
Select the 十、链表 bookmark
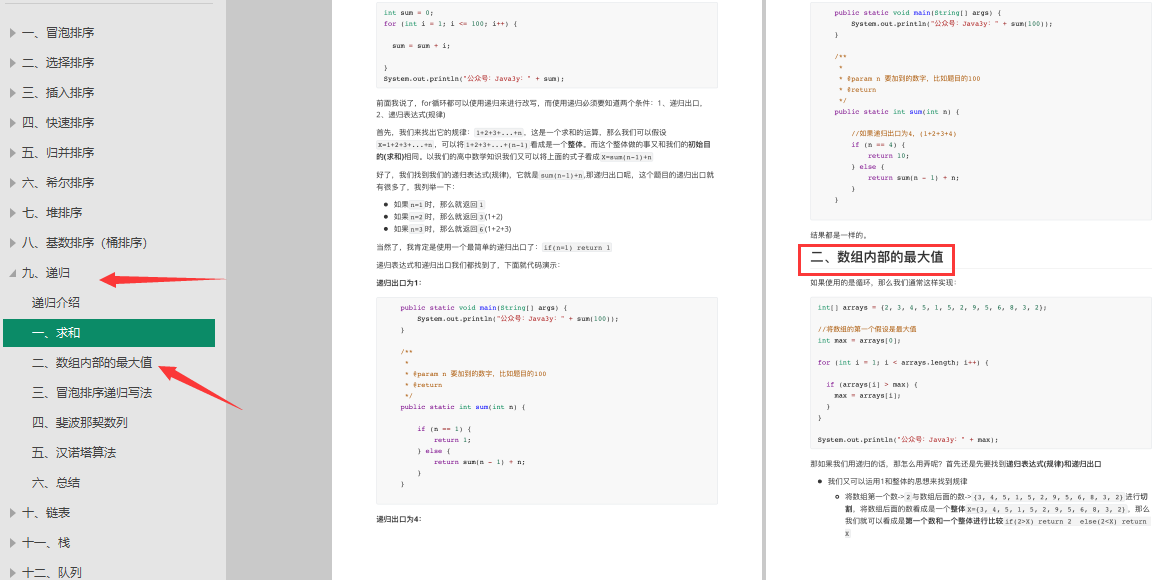pos(46,513)
